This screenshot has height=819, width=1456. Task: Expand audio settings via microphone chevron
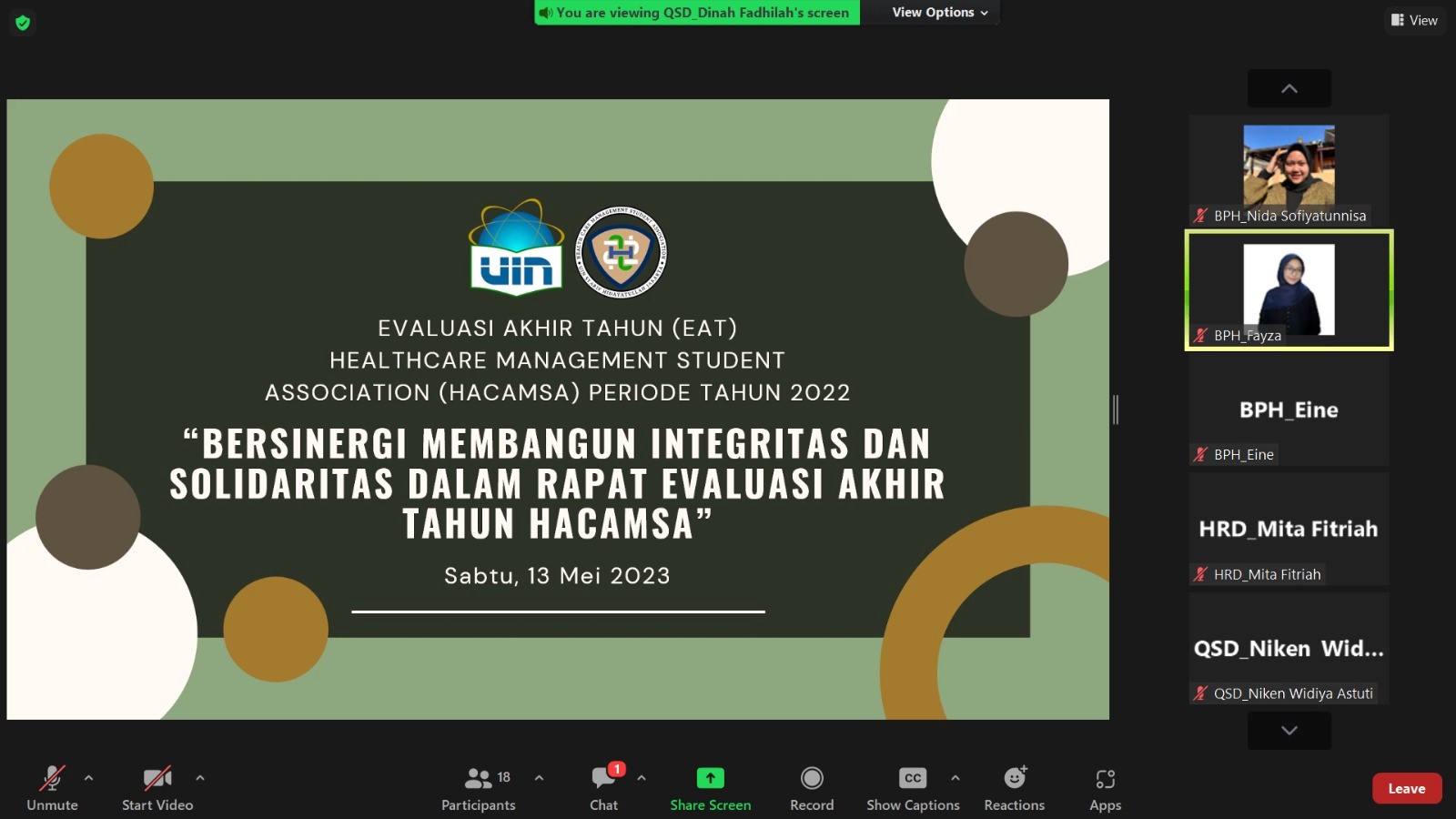click(88, 778)
